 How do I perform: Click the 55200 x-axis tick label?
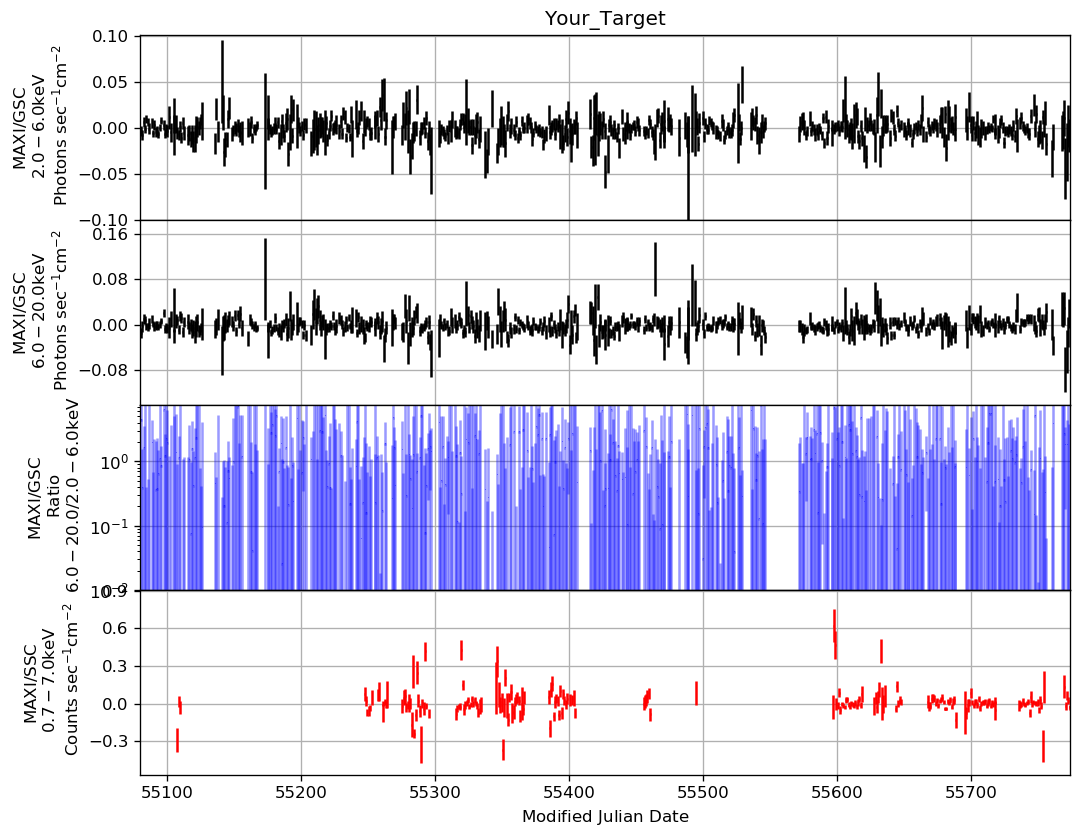pyautogui.click(x=301, y=792)
